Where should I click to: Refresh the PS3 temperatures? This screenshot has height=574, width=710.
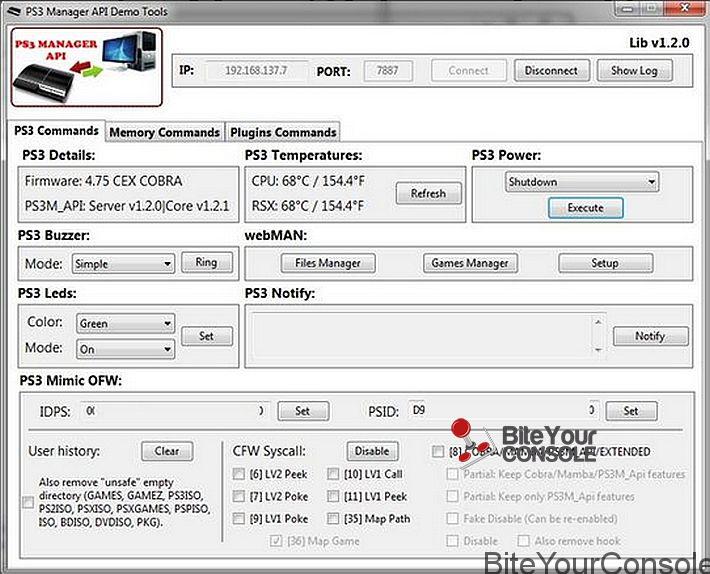[x=428, y=193]
